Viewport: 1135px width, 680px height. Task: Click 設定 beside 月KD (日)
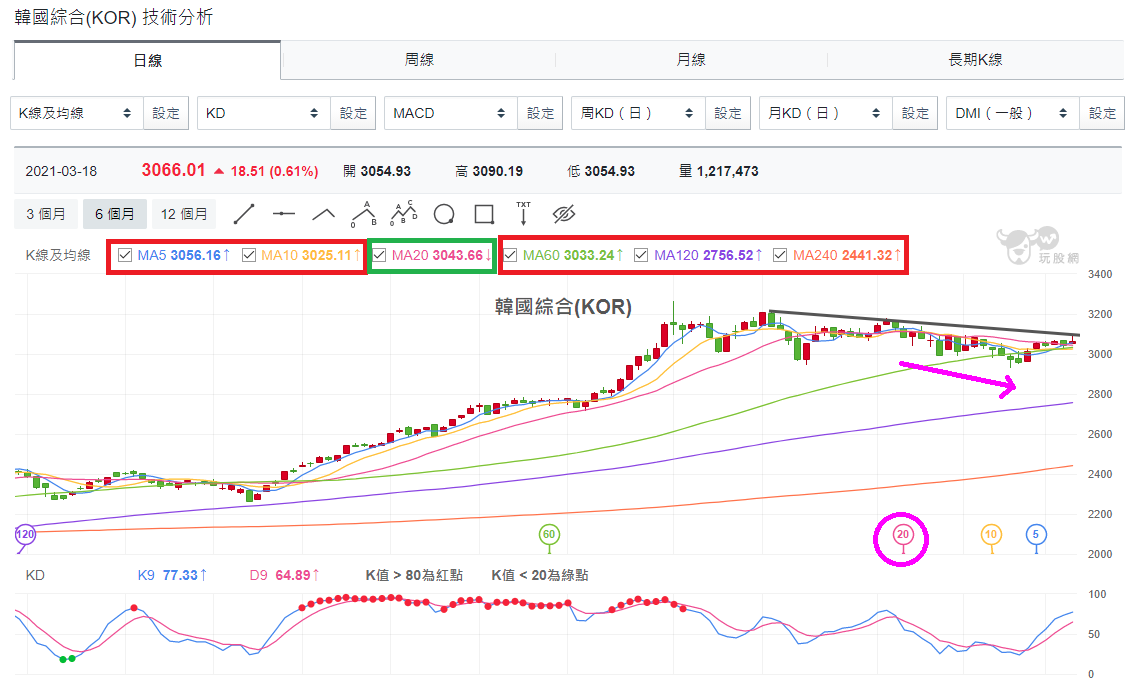click(x=915, y=113)
